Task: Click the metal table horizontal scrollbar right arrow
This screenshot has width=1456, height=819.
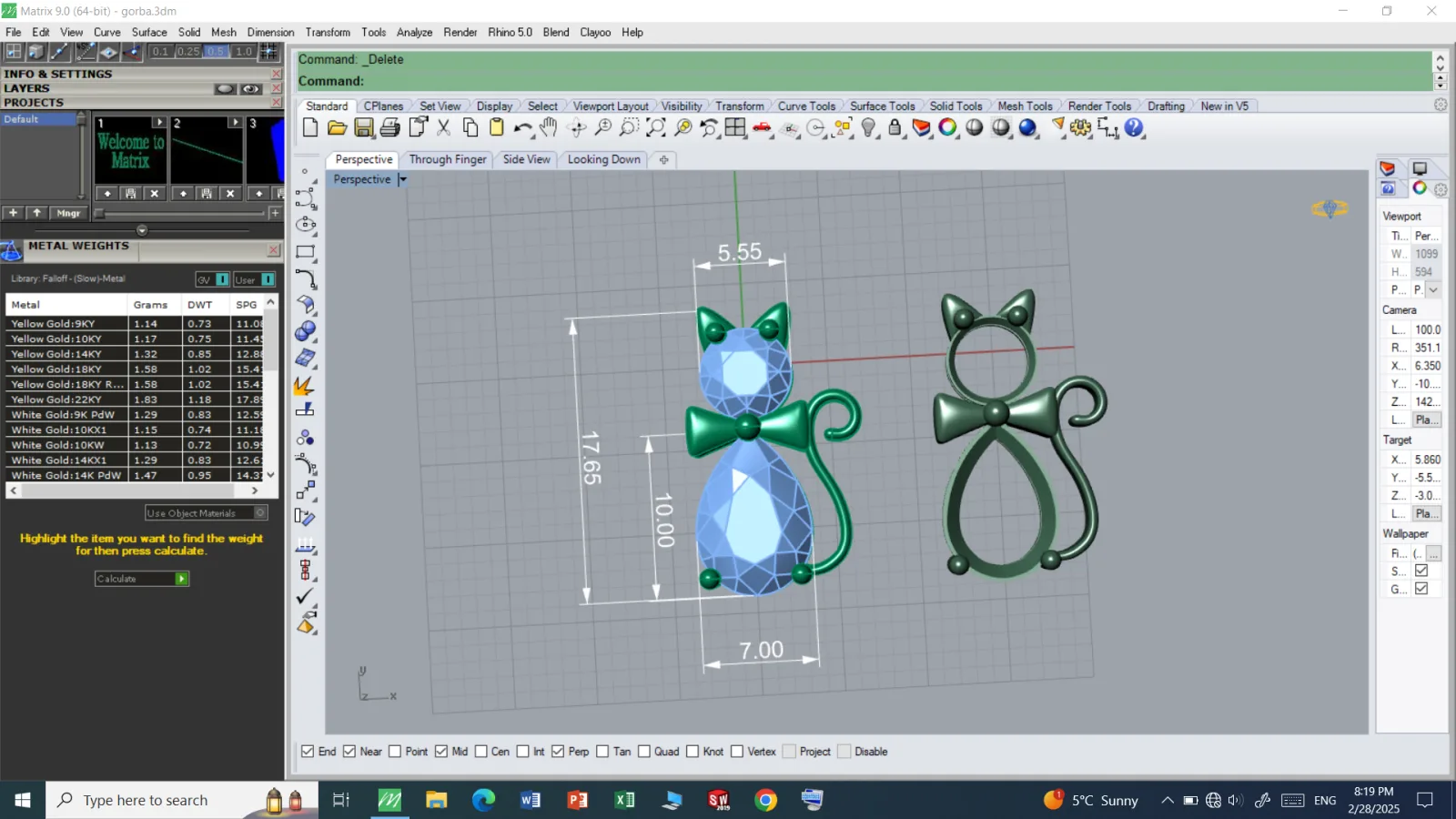Action: (255, 490)
